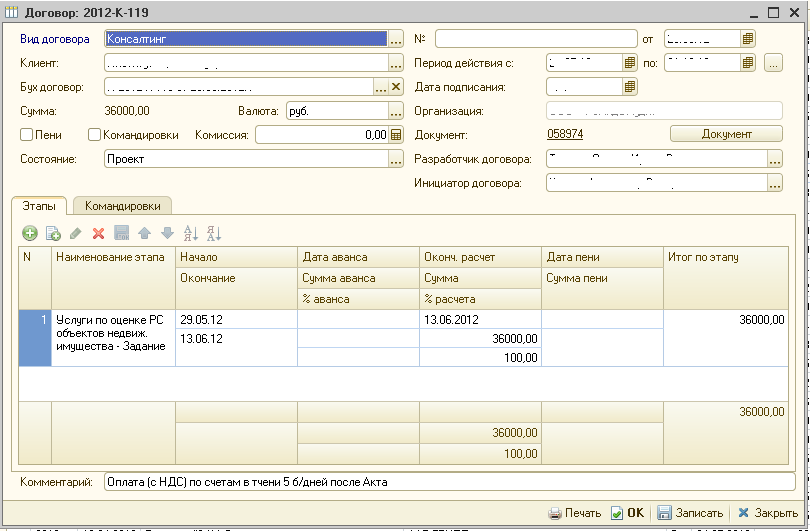This screenshot has height=531, width=810.
Task: Click 'Сумма пени' column header
Action: [x=602, y=288]
